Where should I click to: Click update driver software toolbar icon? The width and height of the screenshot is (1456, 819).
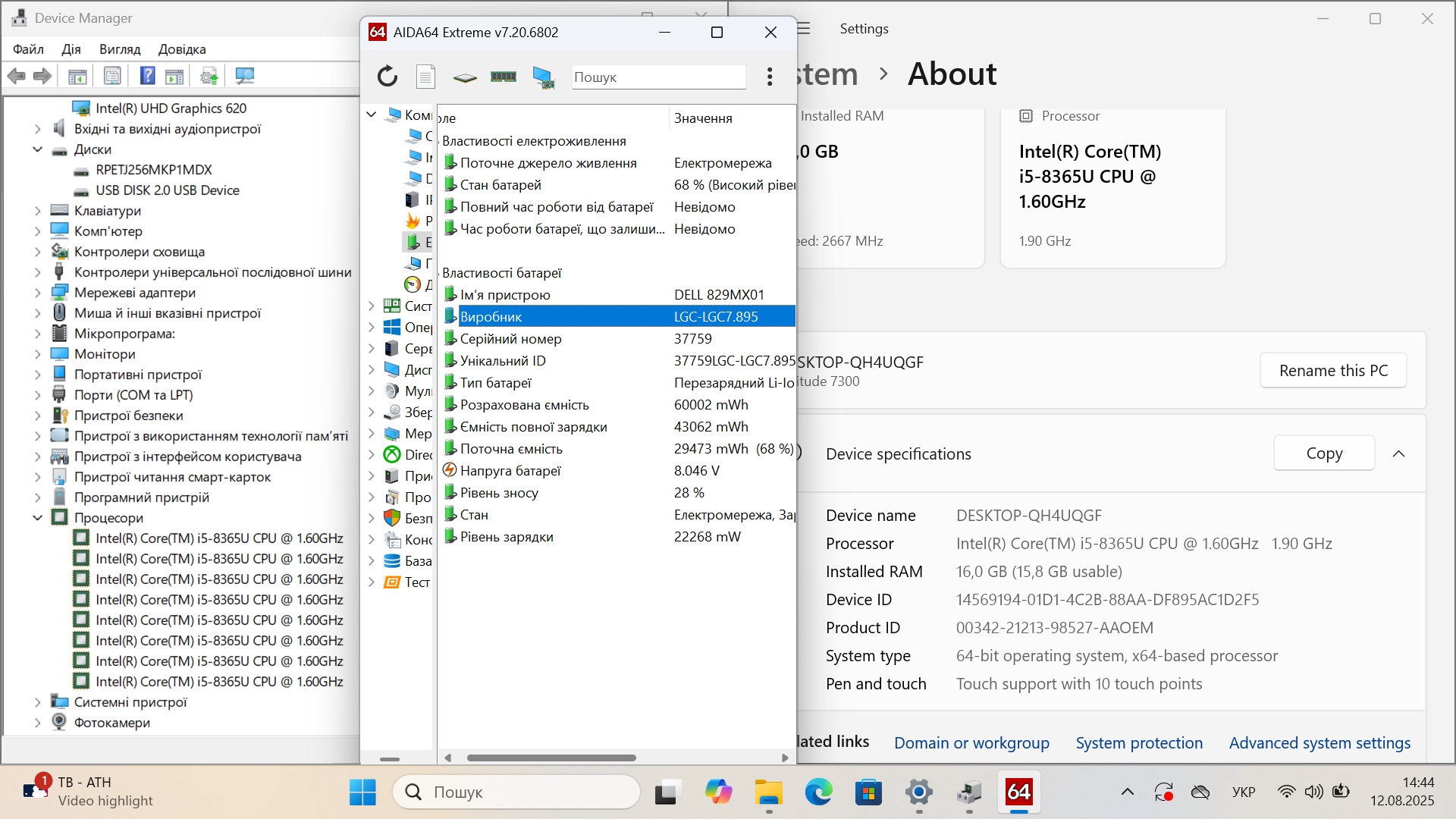(209, 76)
